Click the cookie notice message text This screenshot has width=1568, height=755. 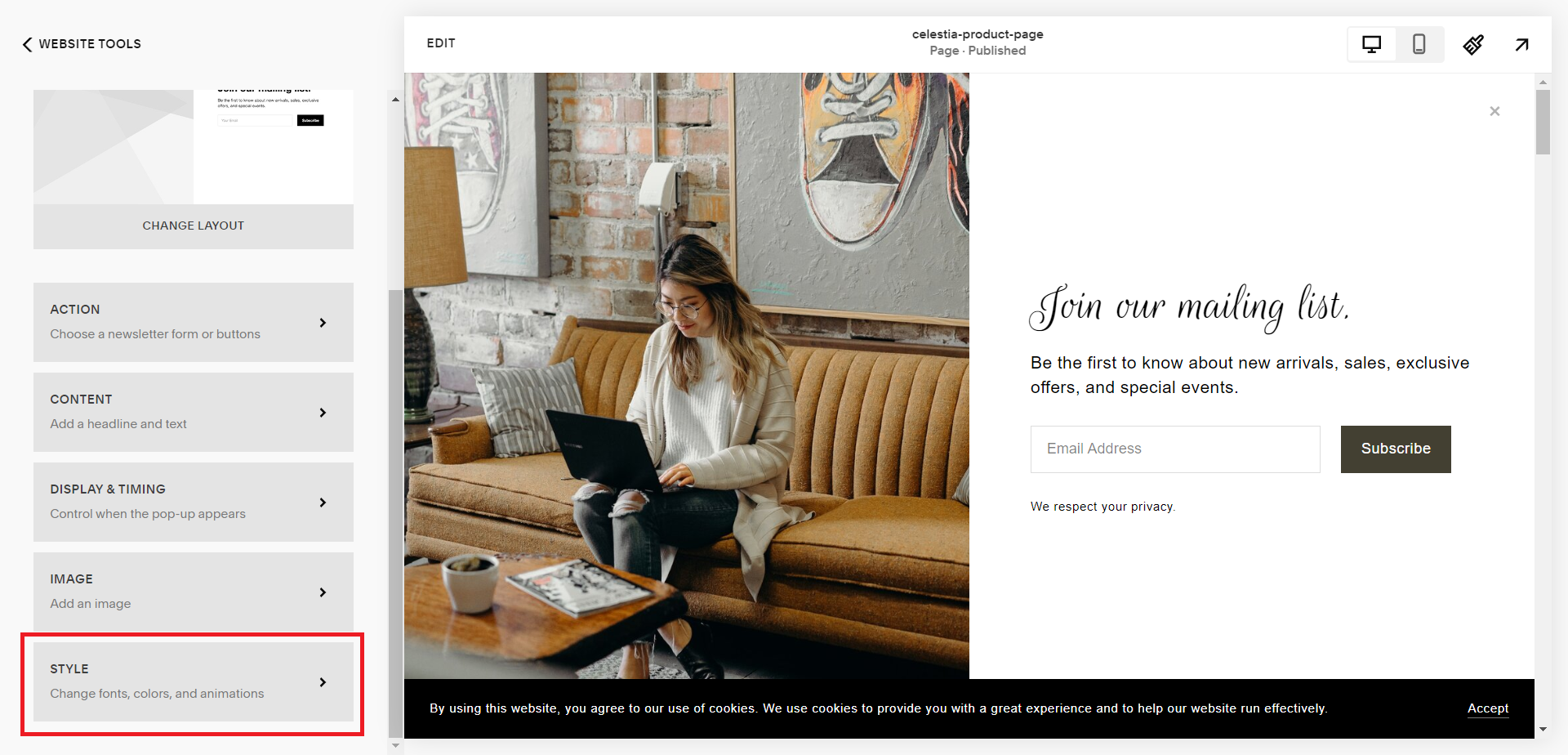coord(879,708)
